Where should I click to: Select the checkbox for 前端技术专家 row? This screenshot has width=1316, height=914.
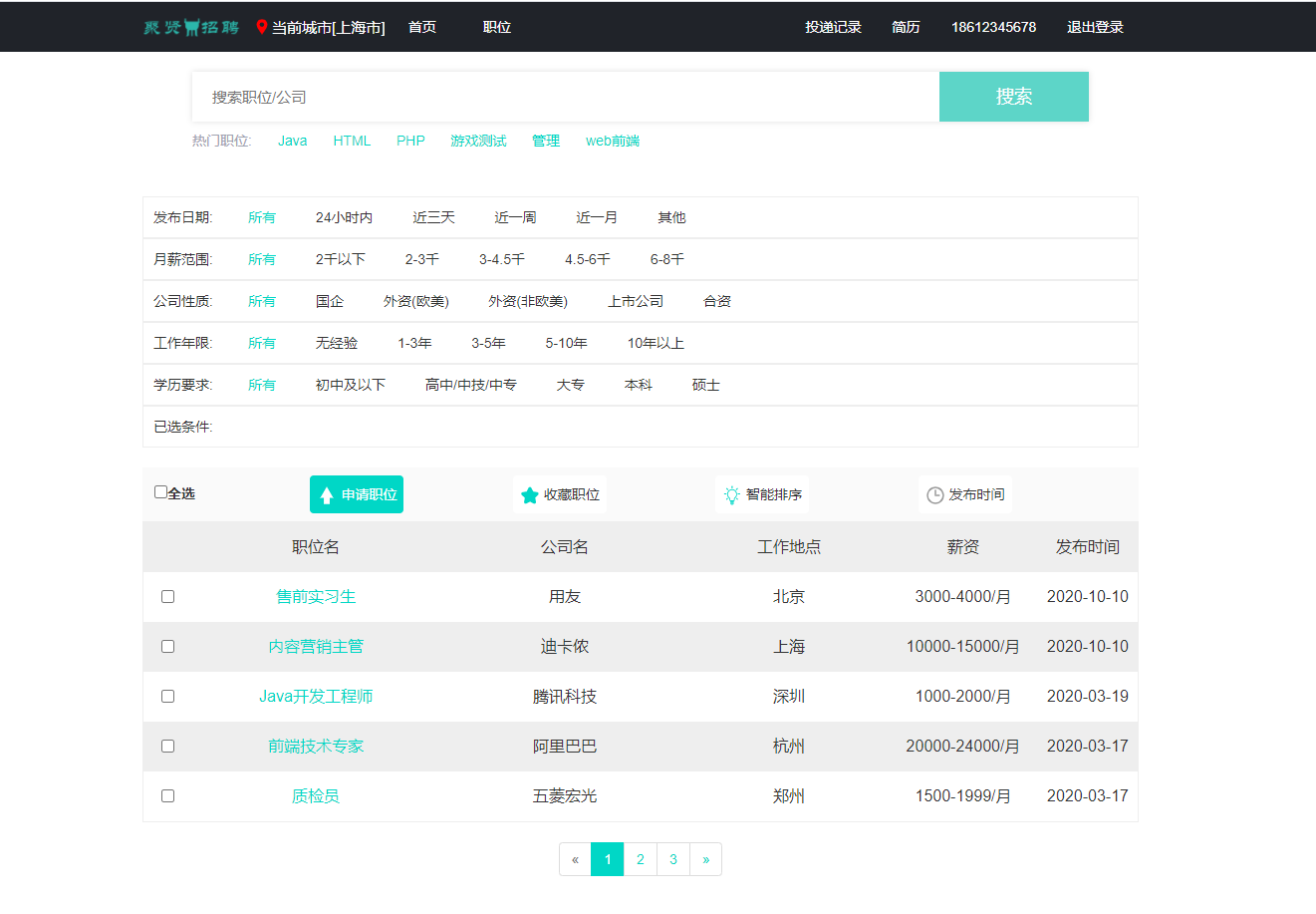coord(167,746)
